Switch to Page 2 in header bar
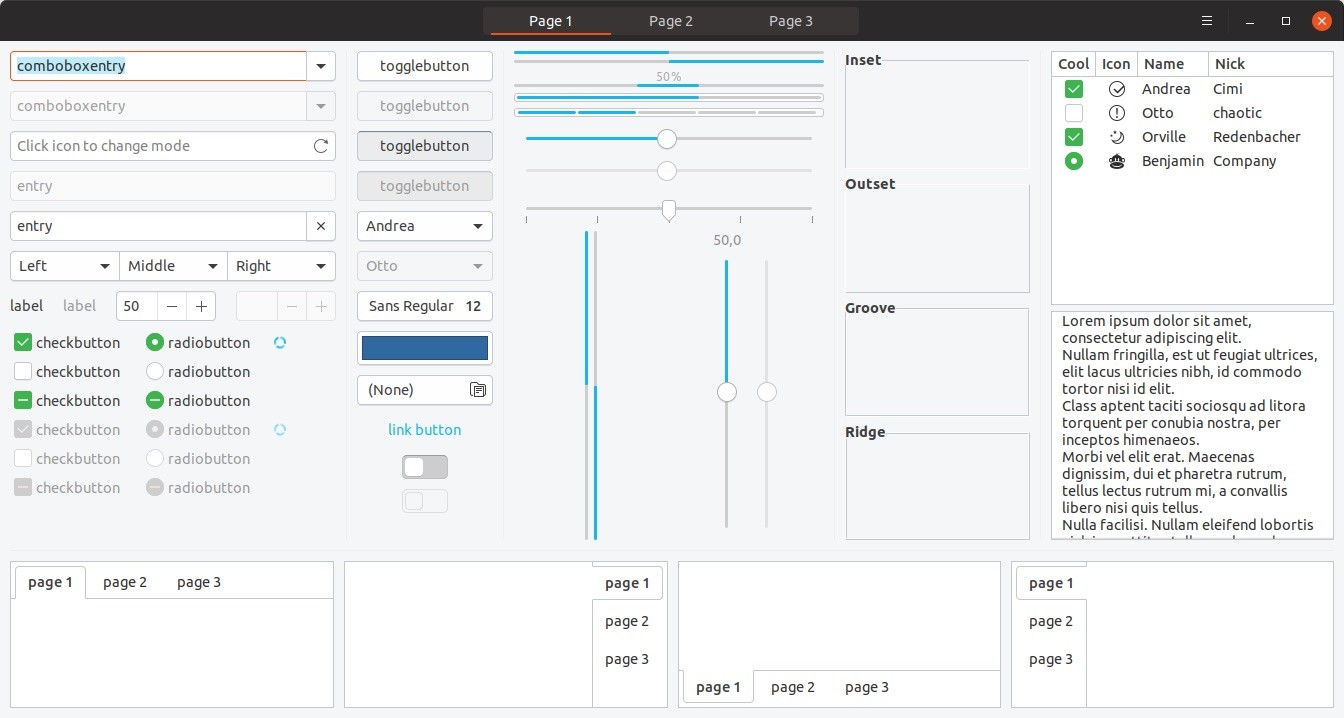The width and height of the screenshot is (1344, 718). tap(670, 21)
